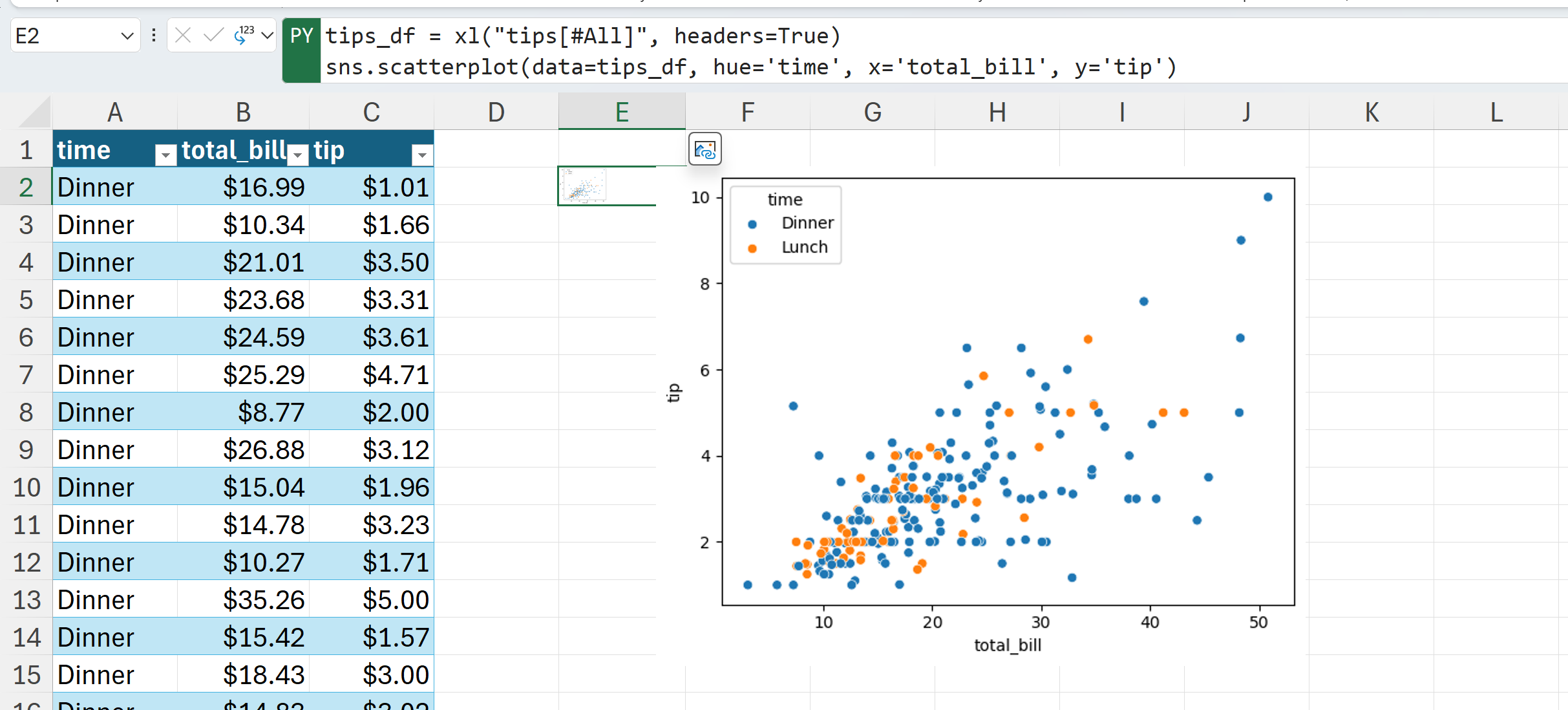Open the time column filter dropdown
1568x710 pixels.
[x=165, y=155]
